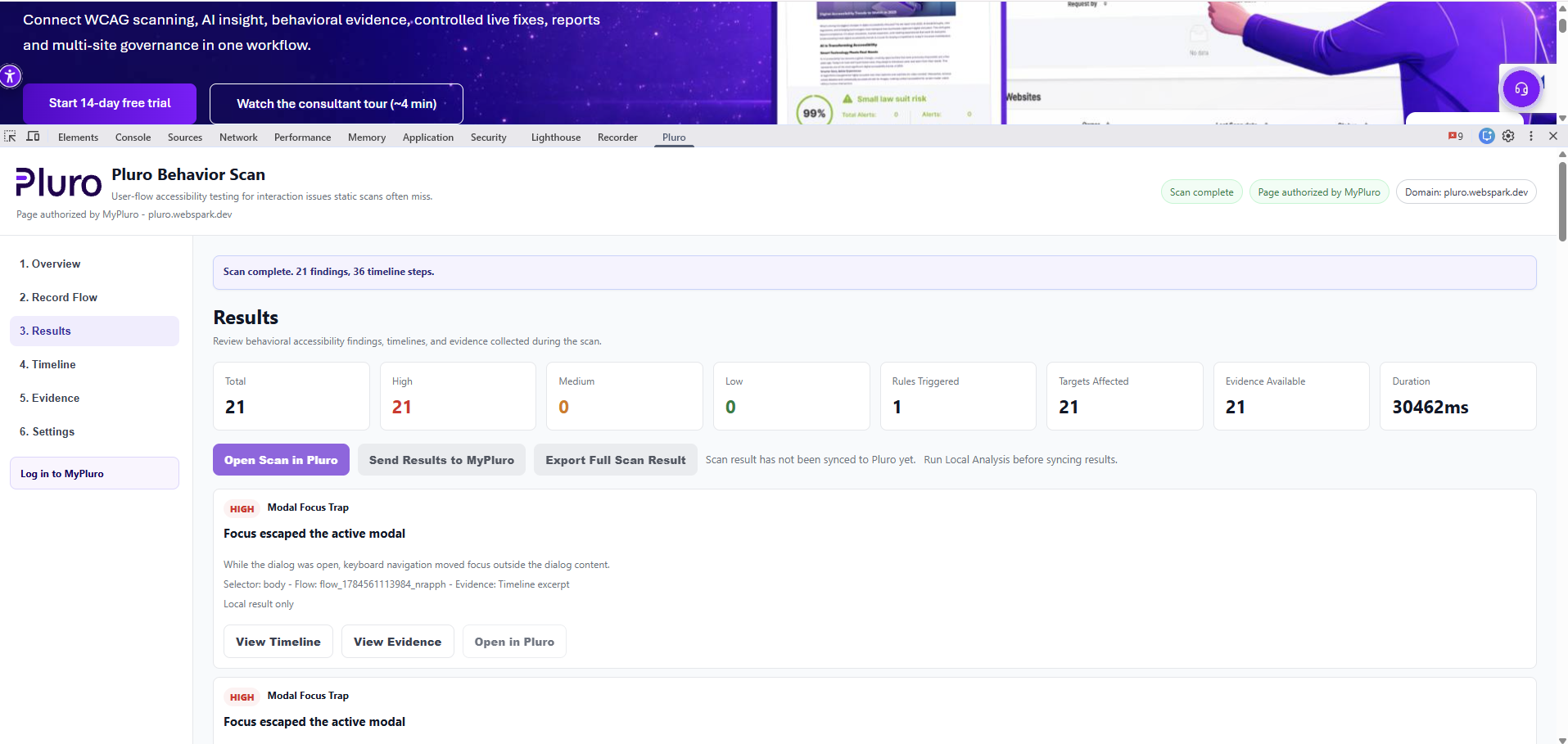Click the Domain: pluro.webspark.dev badge
The height and width of the screenshot is (744, 1568).
(x=1466, y=192)
